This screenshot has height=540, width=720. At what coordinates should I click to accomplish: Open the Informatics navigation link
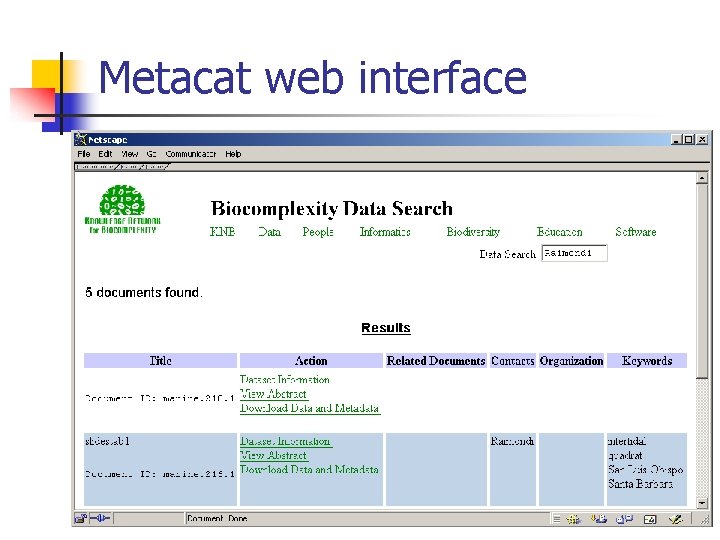click(x=385, y=232)
